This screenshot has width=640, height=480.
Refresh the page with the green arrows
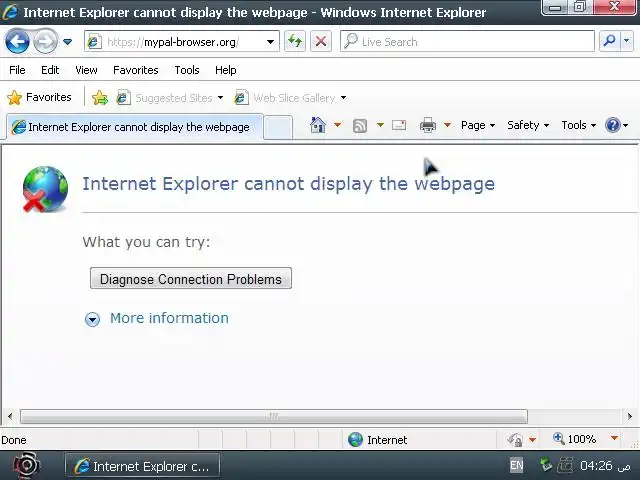(295, 41)
